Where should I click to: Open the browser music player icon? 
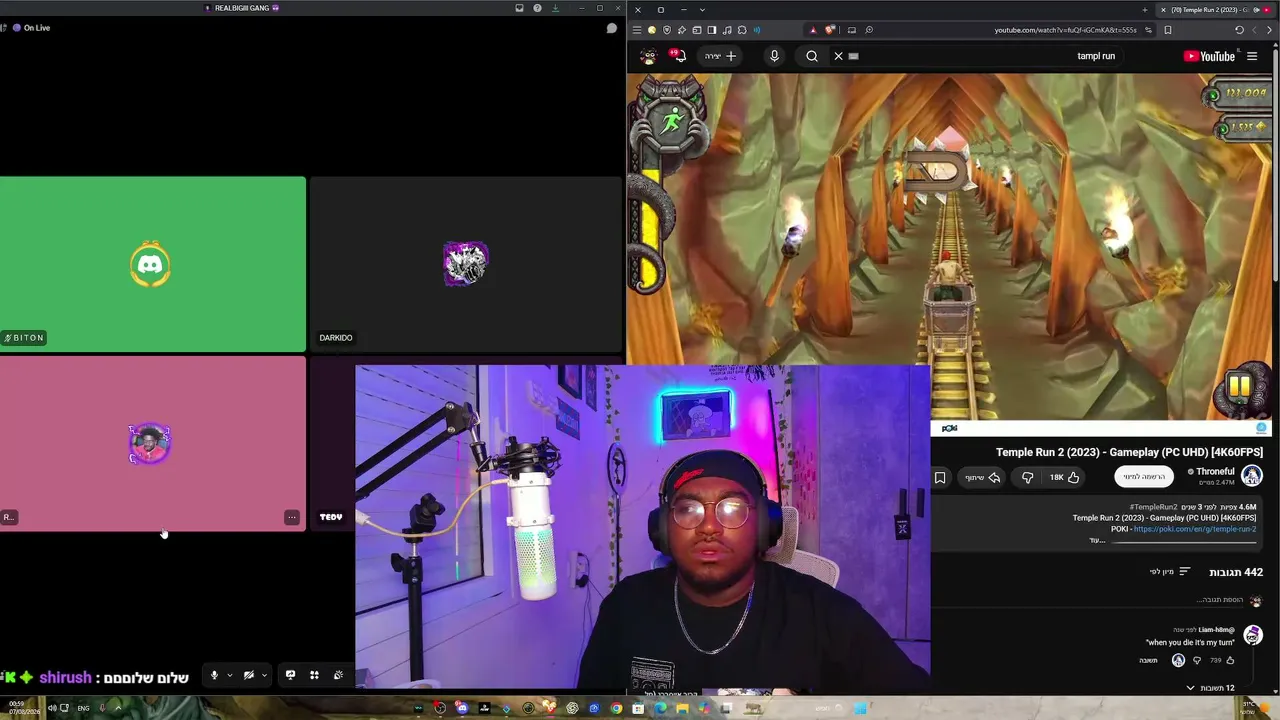(x=727, y=30)
